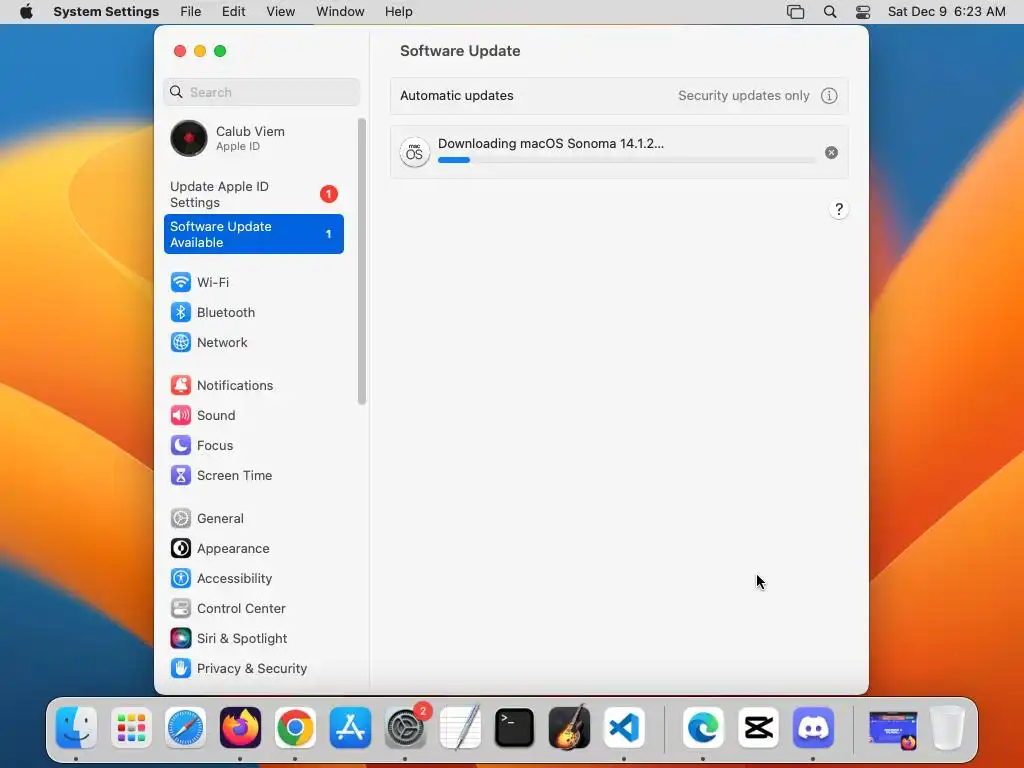Click the macOS installer icon

click(x=414, y=153)
